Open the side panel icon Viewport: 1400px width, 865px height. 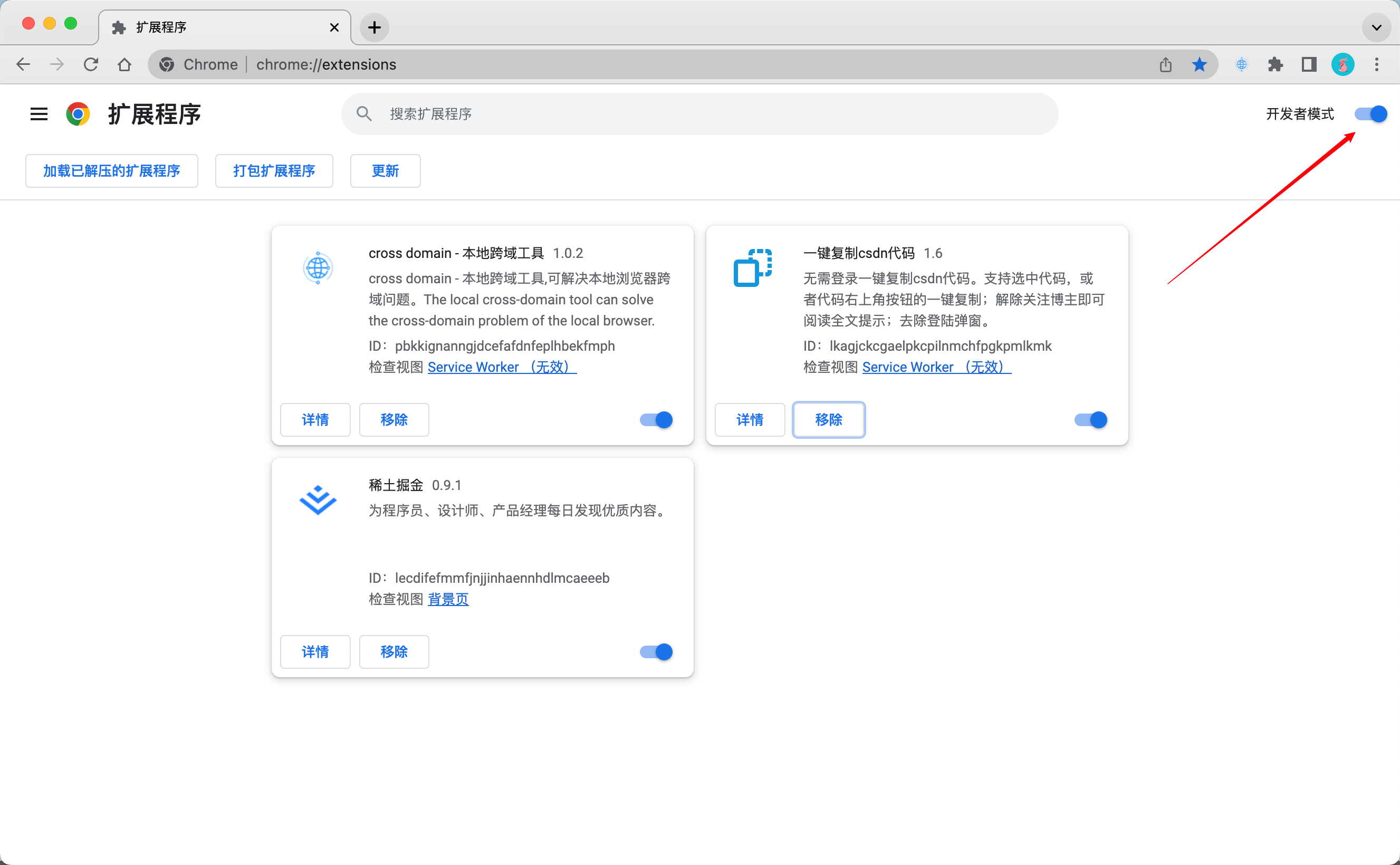pyautogui.click(x=1308, y=64)
